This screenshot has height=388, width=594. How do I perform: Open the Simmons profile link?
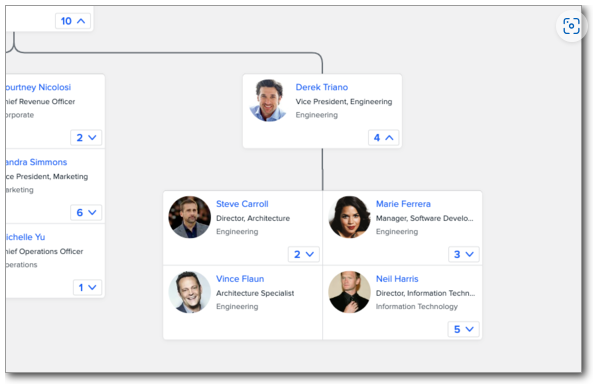36,162
